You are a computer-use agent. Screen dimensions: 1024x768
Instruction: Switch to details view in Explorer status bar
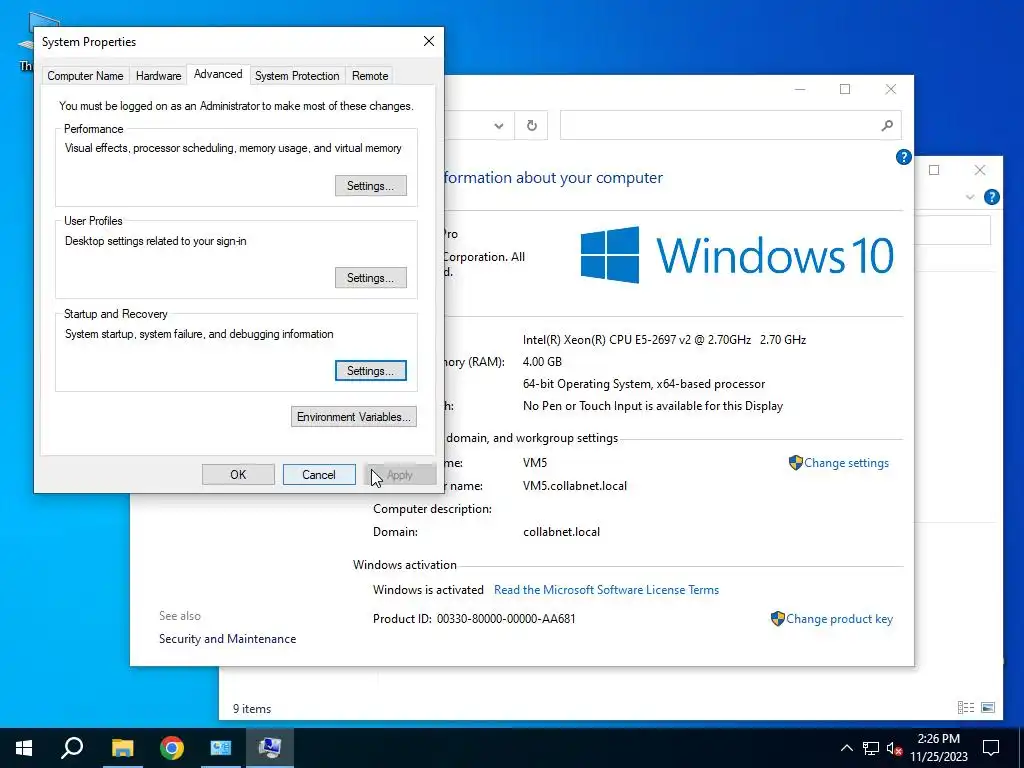(x=965, y=707)
